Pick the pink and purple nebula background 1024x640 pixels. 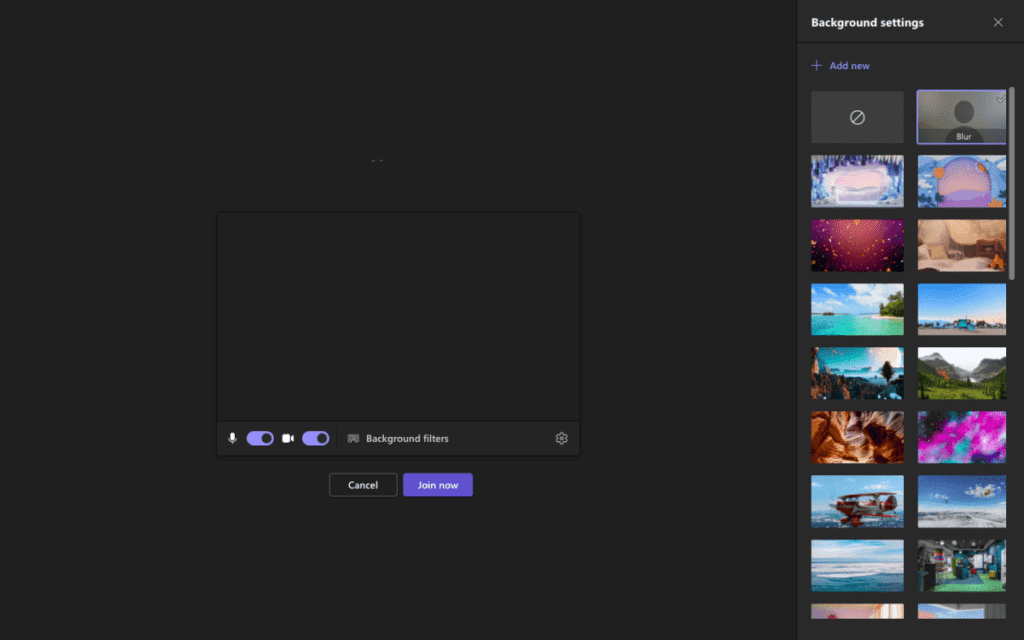click(962, 437)
